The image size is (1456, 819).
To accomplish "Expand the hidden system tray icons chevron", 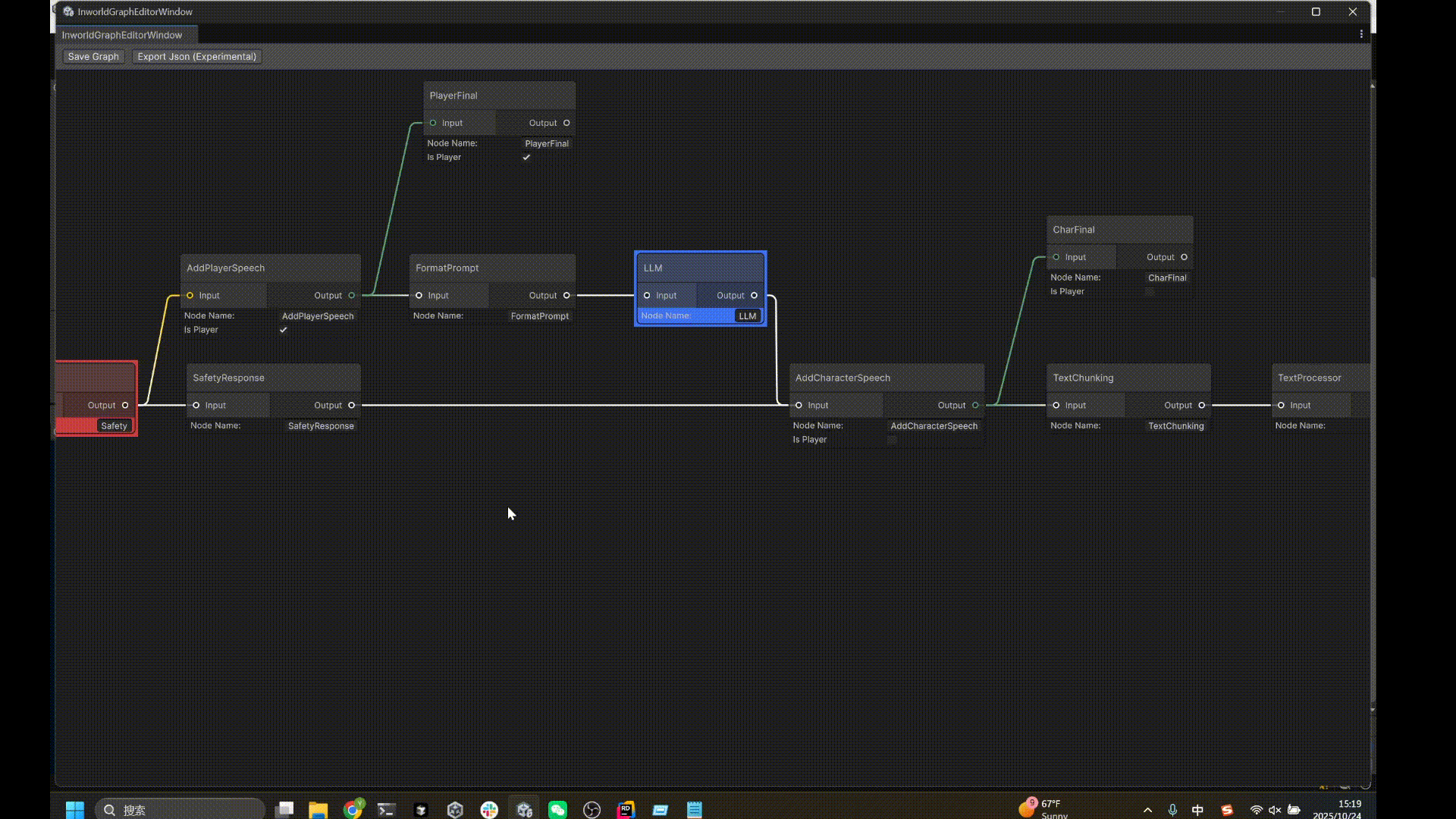I will (x=1147, y=810).
